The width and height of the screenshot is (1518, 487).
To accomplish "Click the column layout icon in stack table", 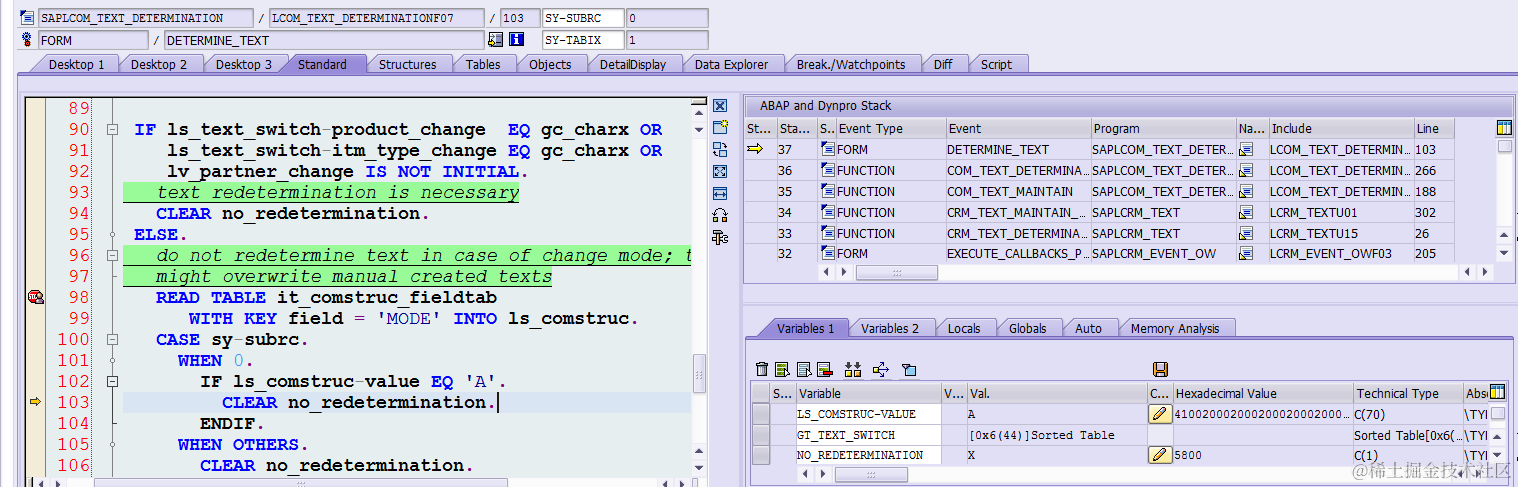I will pos(1505,128).
